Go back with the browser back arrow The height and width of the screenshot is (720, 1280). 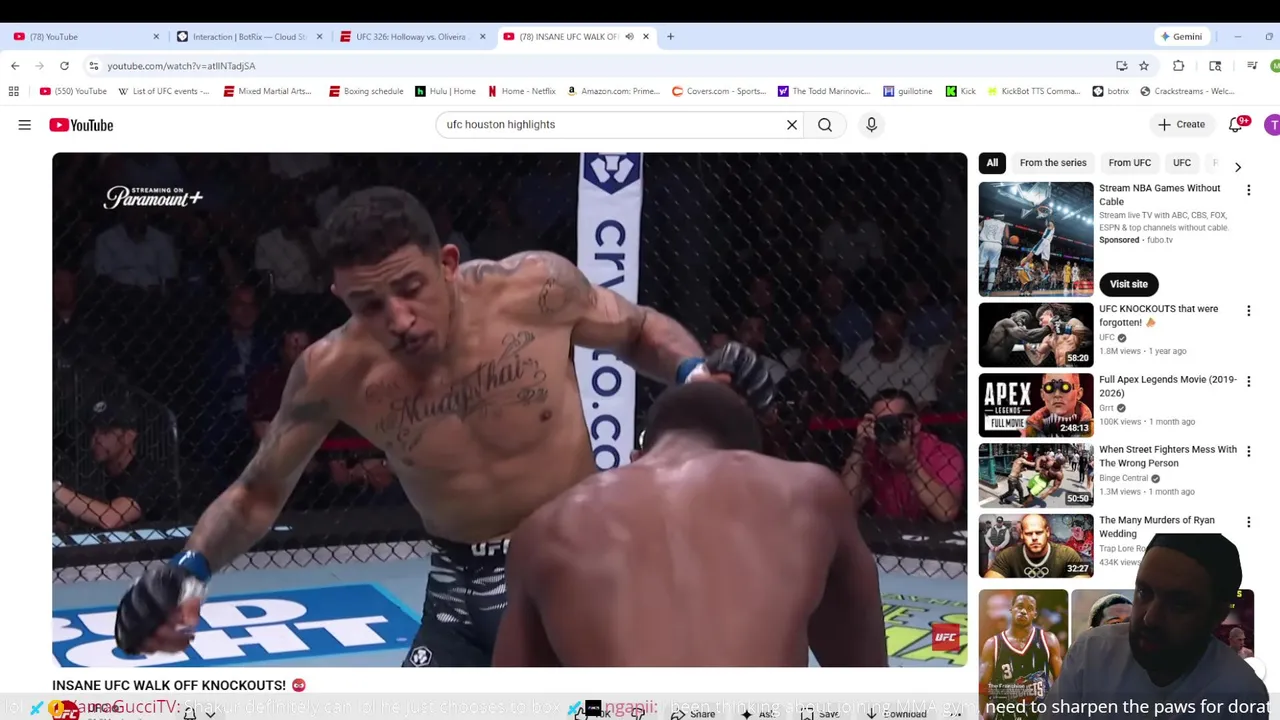[x=15, y=66]
